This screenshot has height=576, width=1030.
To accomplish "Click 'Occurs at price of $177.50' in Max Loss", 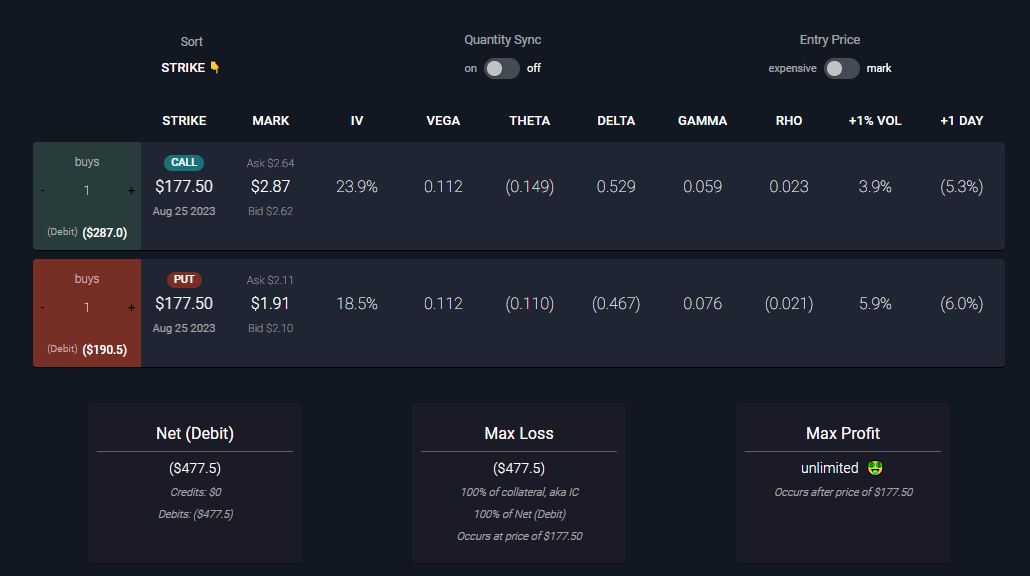I will pos(519,536).
